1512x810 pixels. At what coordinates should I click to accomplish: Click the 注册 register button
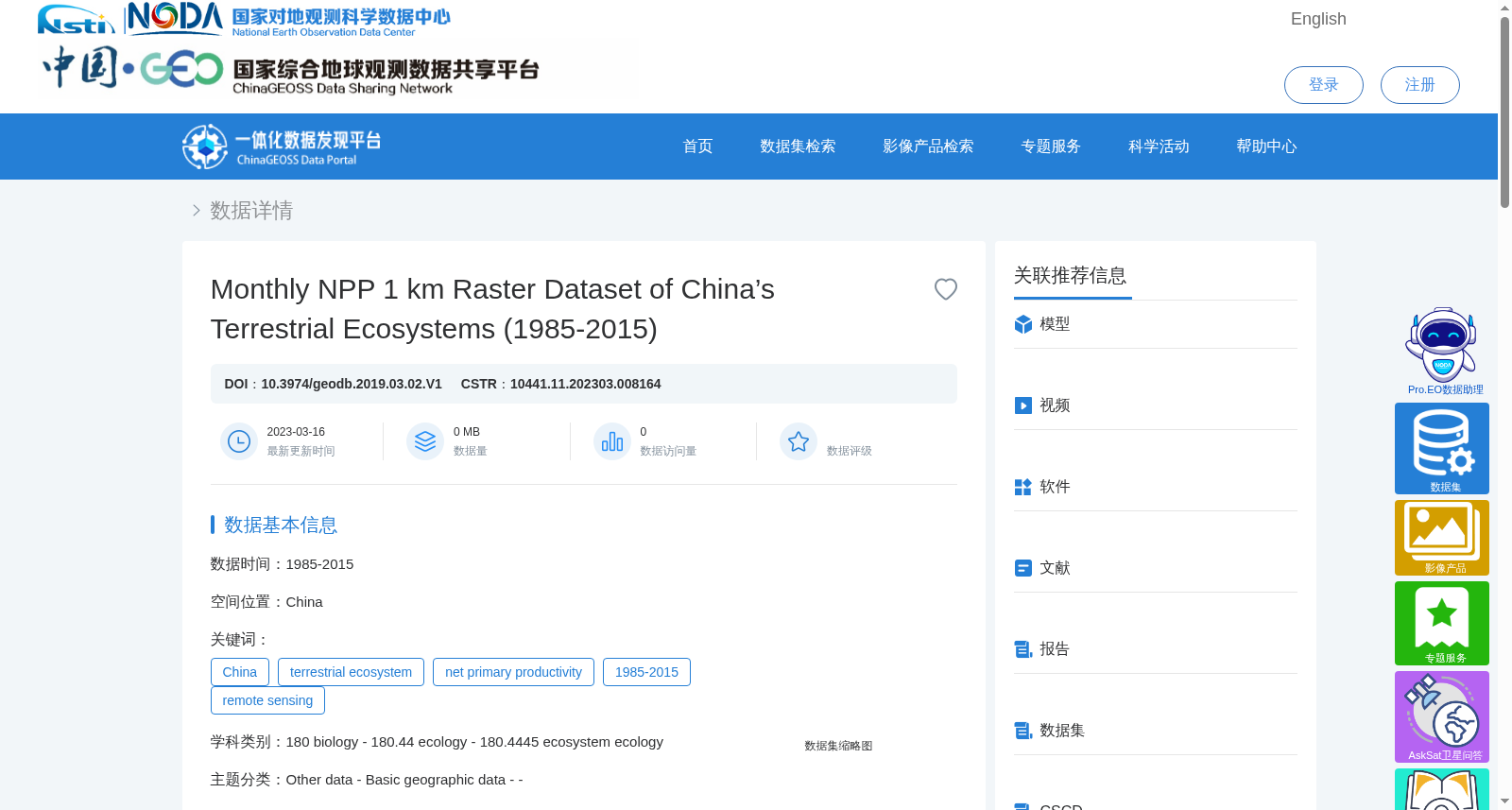1419,85
